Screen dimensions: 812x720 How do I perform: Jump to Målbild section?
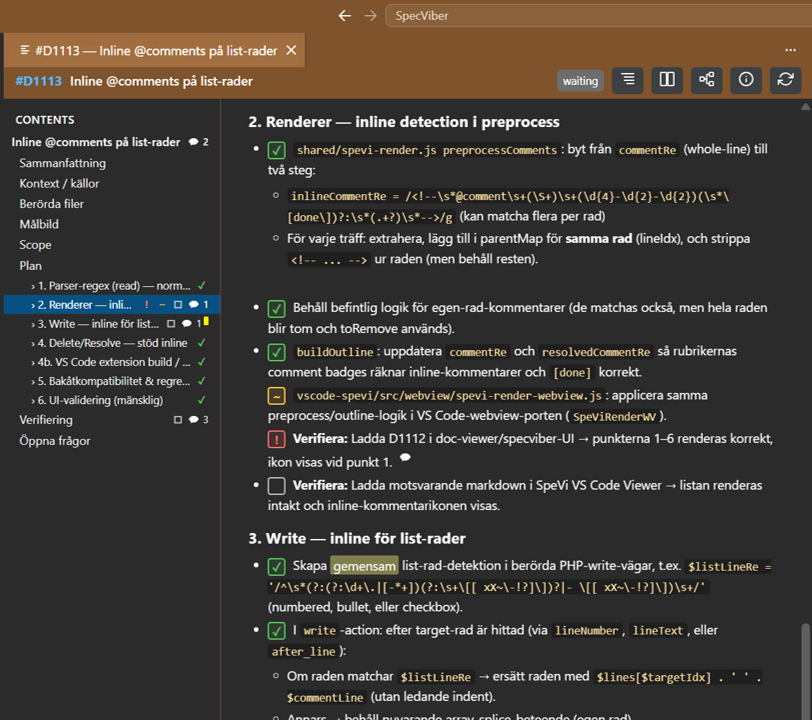[x=39, y=224]
